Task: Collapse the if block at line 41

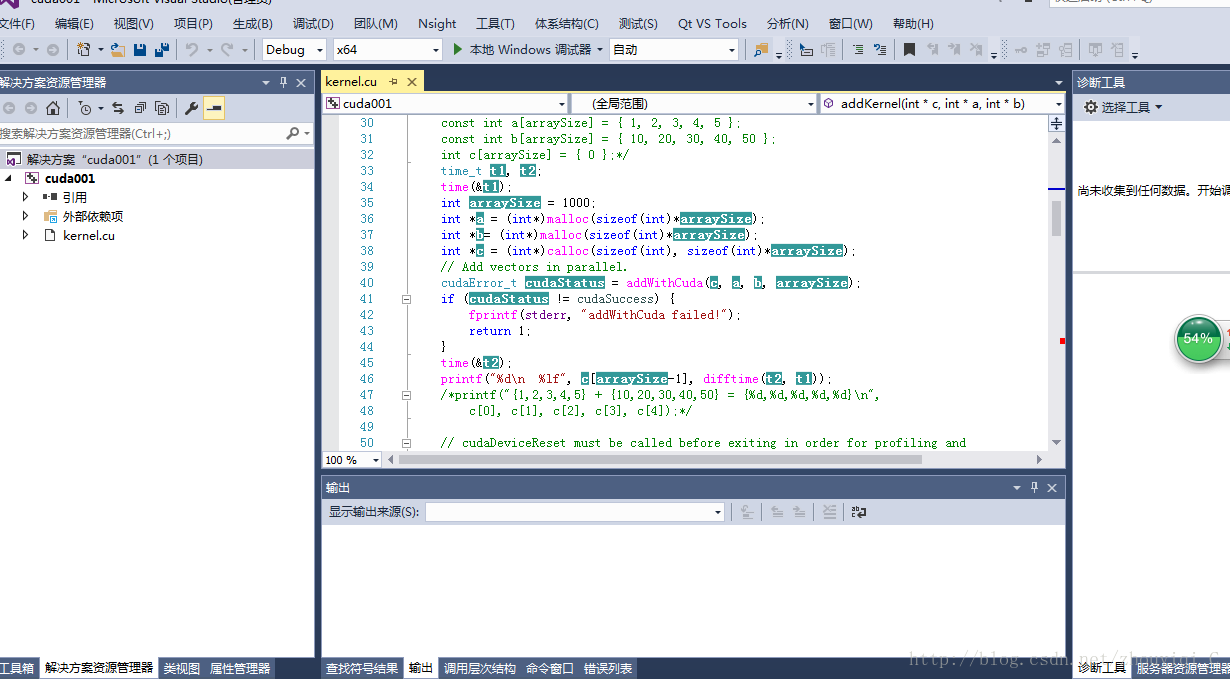Action: click(407, 299)
